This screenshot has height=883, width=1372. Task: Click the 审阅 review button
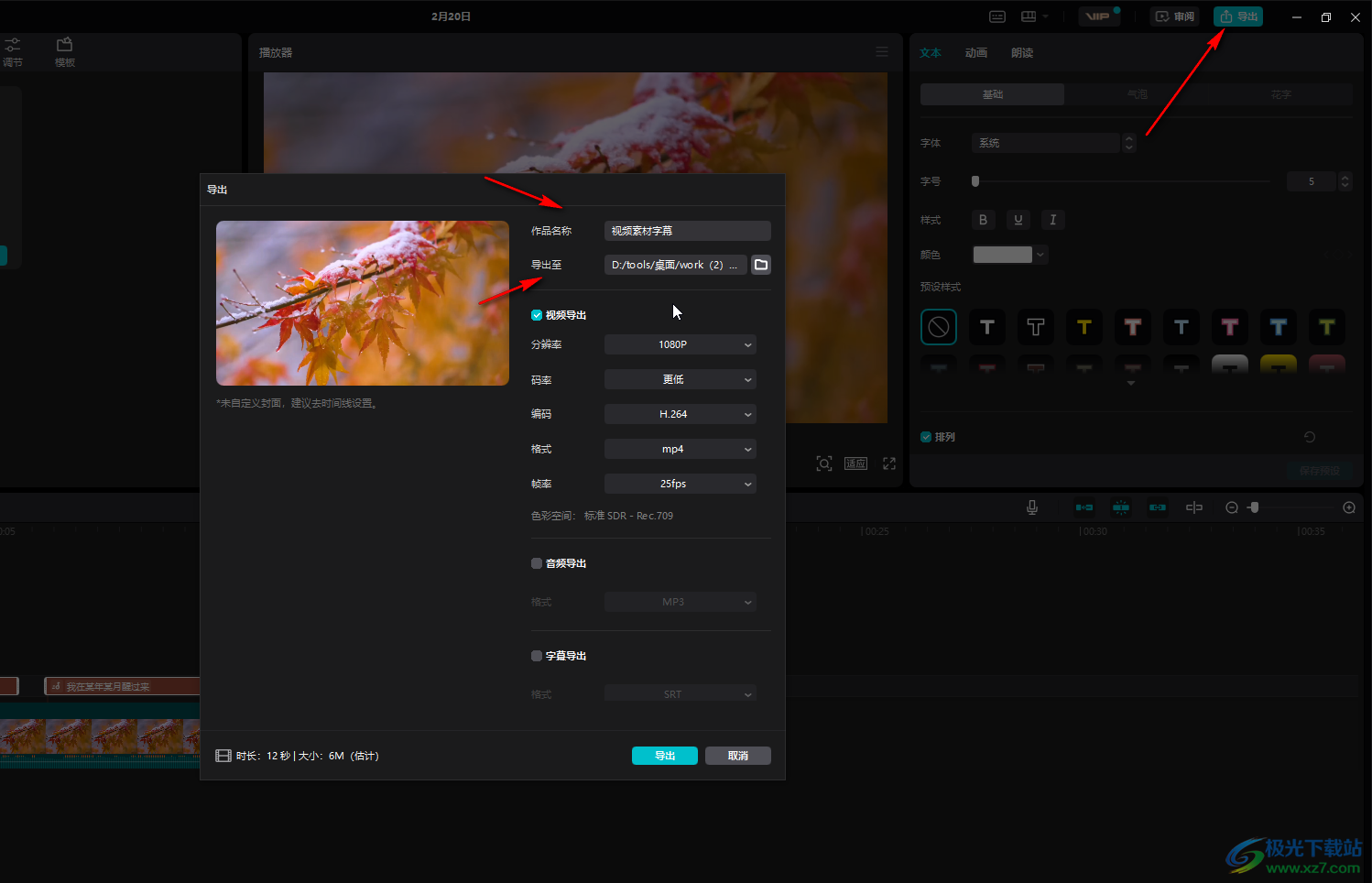click(x=1175, y=16)
